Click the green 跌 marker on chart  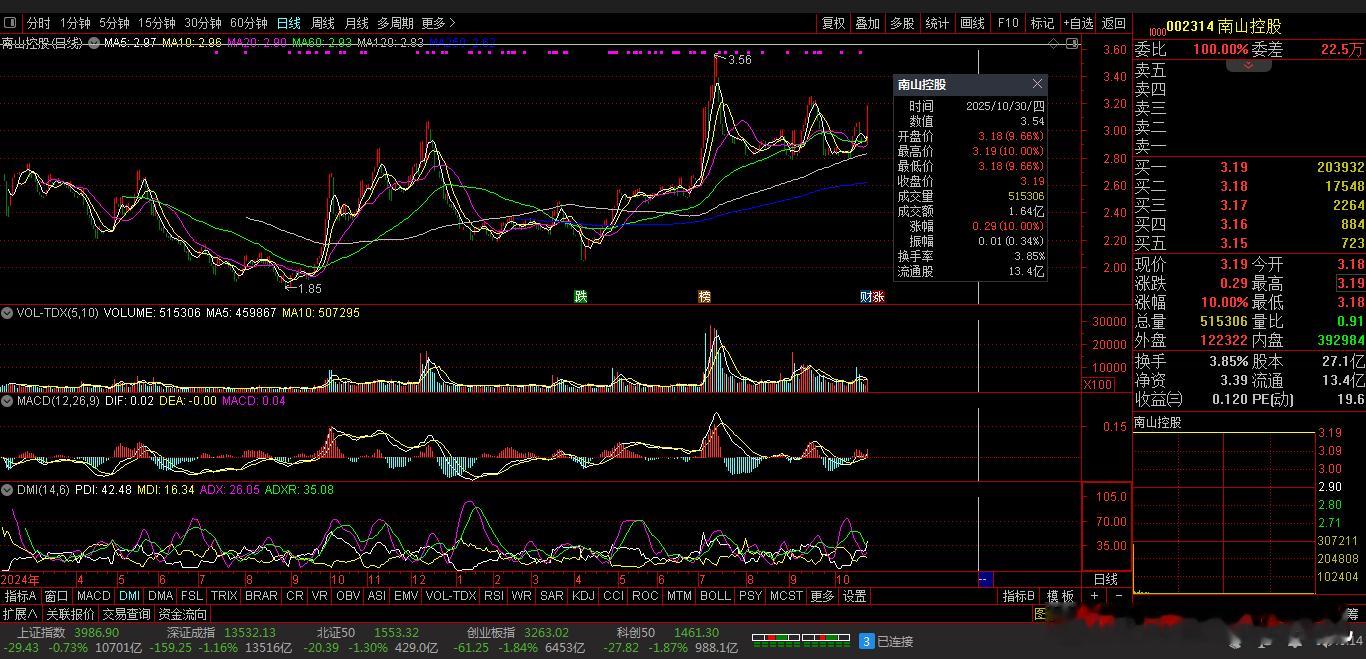[x=580, y=296]
